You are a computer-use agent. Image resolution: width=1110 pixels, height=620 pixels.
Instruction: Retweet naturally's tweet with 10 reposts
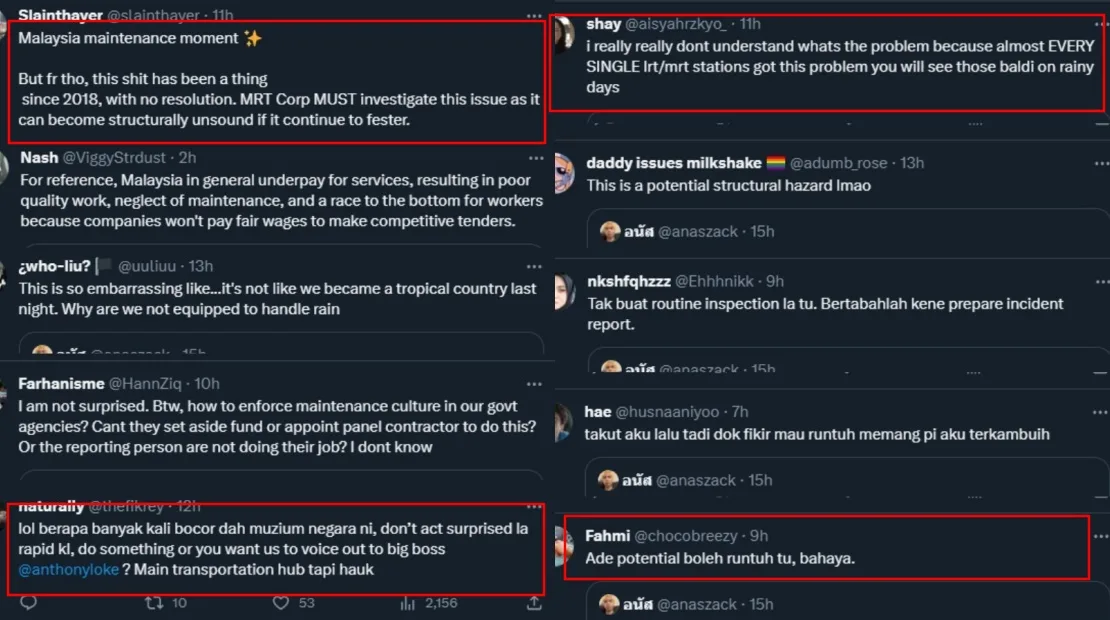tap(155, 603)
